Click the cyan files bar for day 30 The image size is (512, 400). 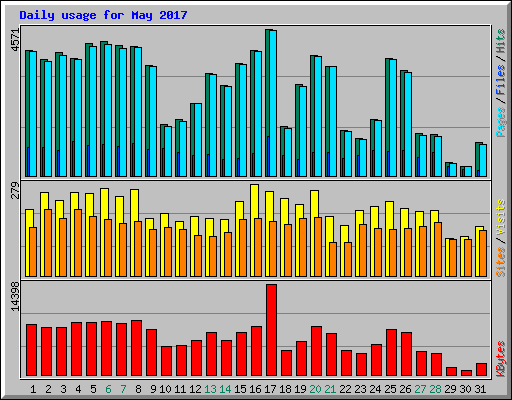point(468,172)
